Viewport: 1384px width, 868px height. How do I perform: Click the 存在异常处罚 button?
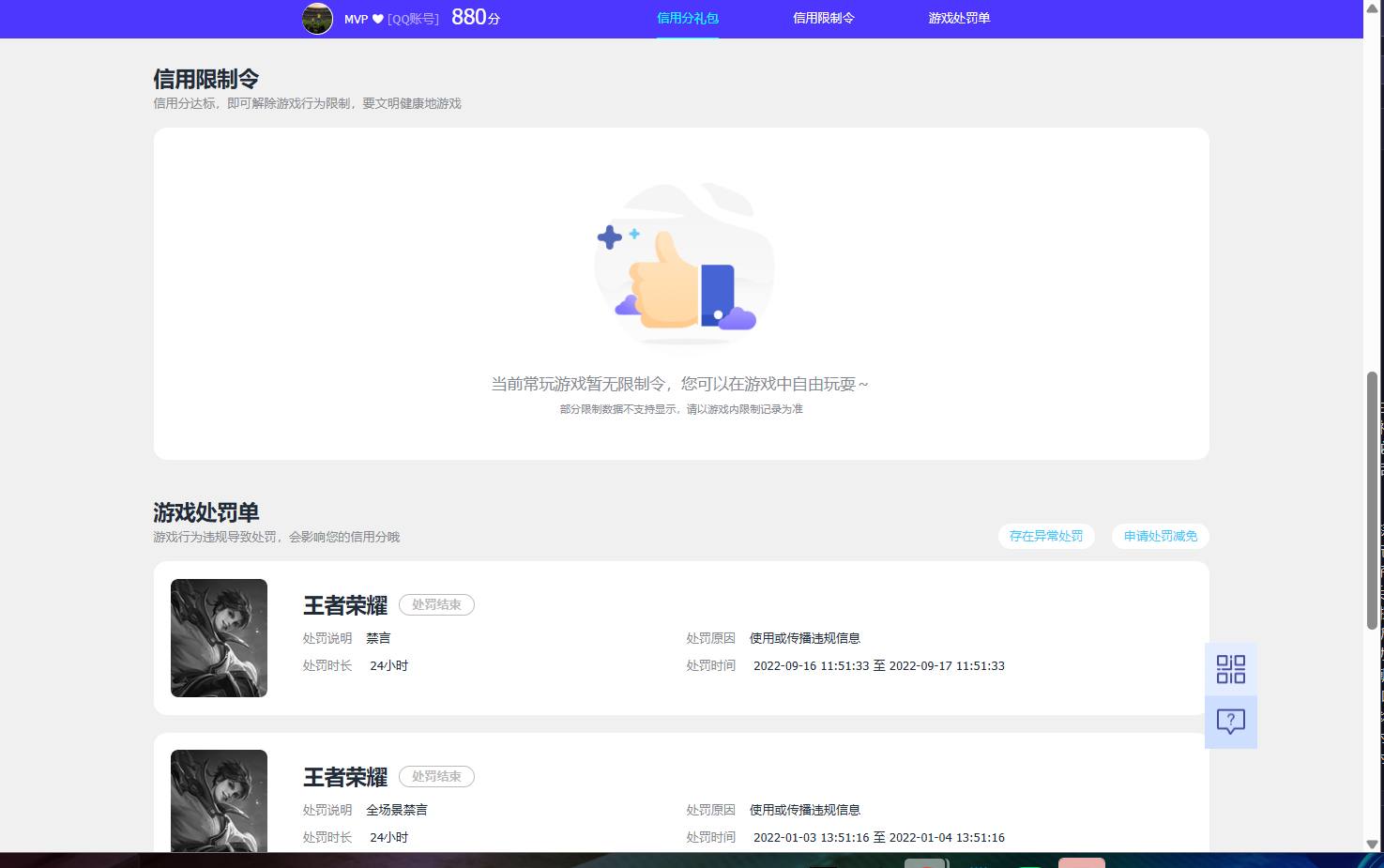point(1046,536)
